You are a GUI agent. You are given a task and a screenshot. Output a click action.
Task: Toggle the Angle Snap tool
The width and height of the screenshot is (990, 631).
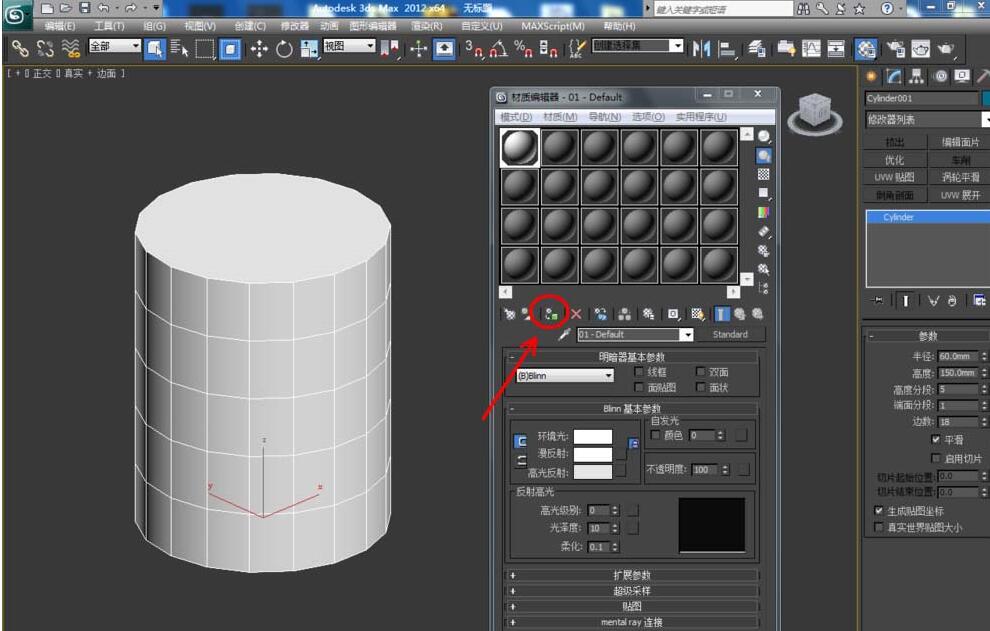tap(498, 49)
